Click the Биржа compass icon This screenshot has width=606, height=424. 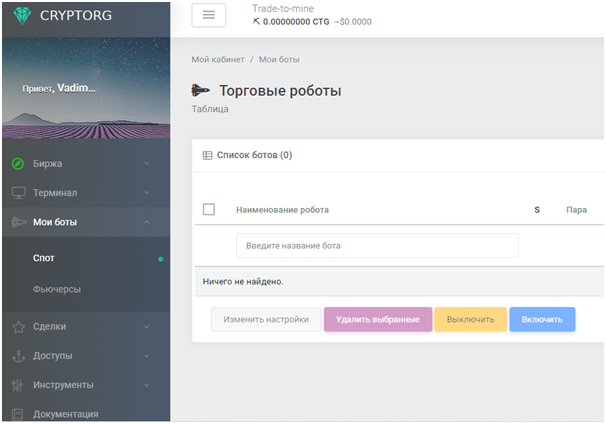18,163
